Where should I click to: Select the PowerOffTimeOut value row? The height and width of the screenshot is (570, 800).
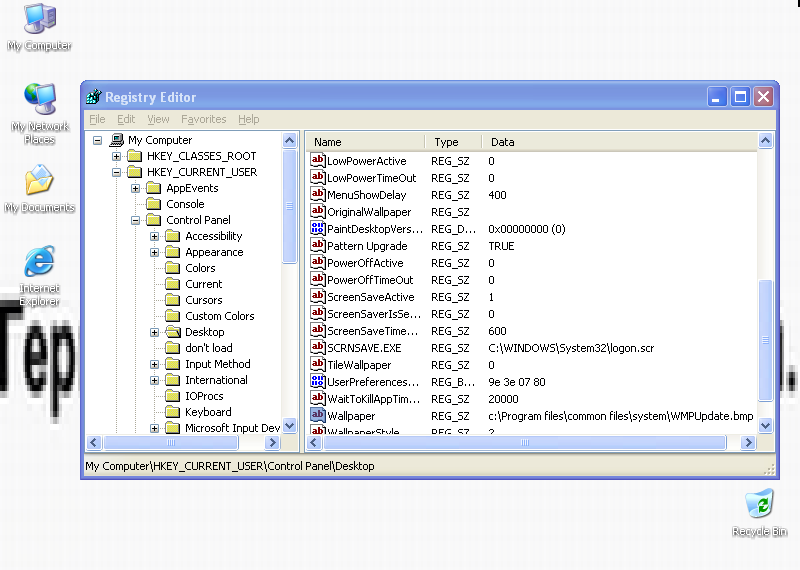(532, 280)
